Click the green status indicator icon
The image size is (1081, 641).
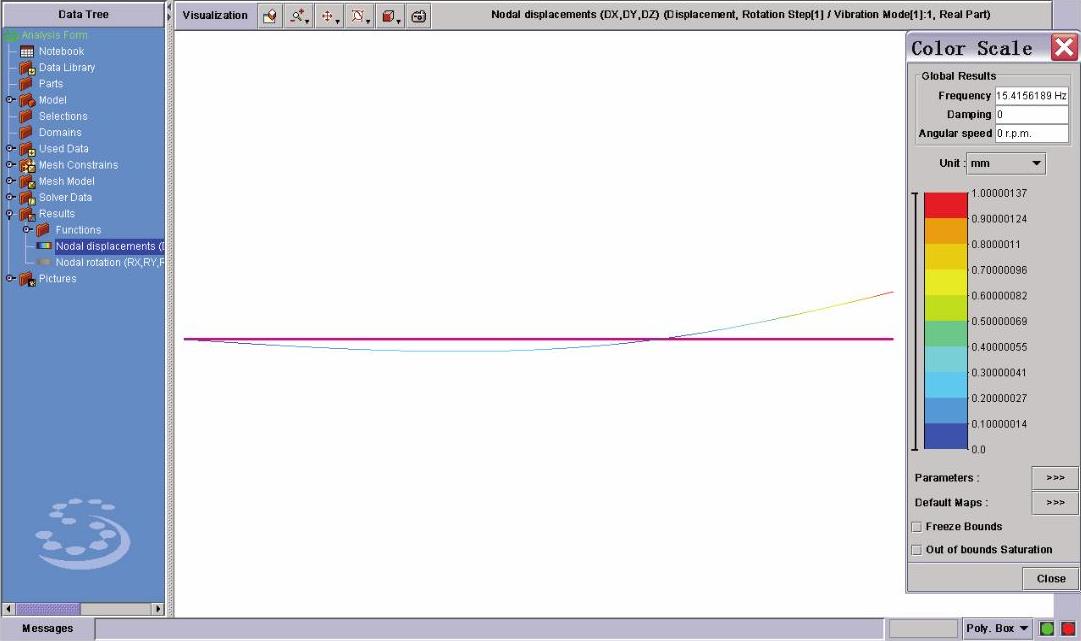click(1047, 629)
